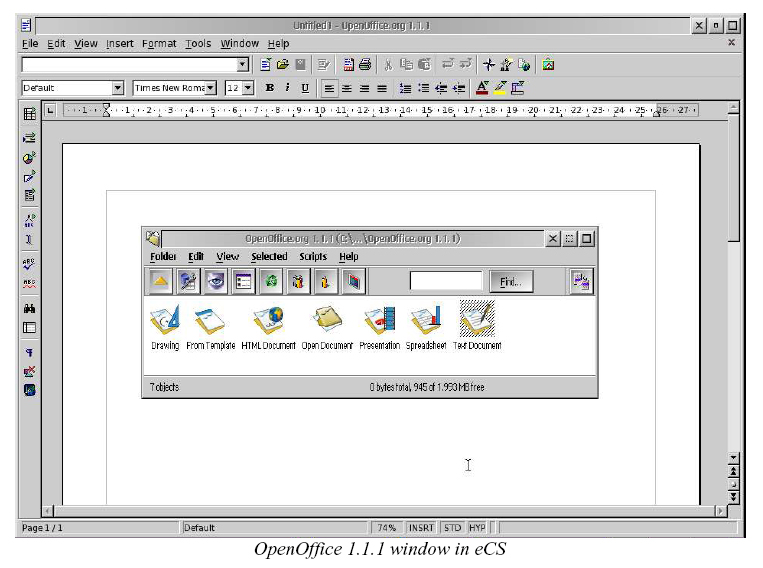Click the Cut scissors icon
763x568 pixels.
coord(388,65)
